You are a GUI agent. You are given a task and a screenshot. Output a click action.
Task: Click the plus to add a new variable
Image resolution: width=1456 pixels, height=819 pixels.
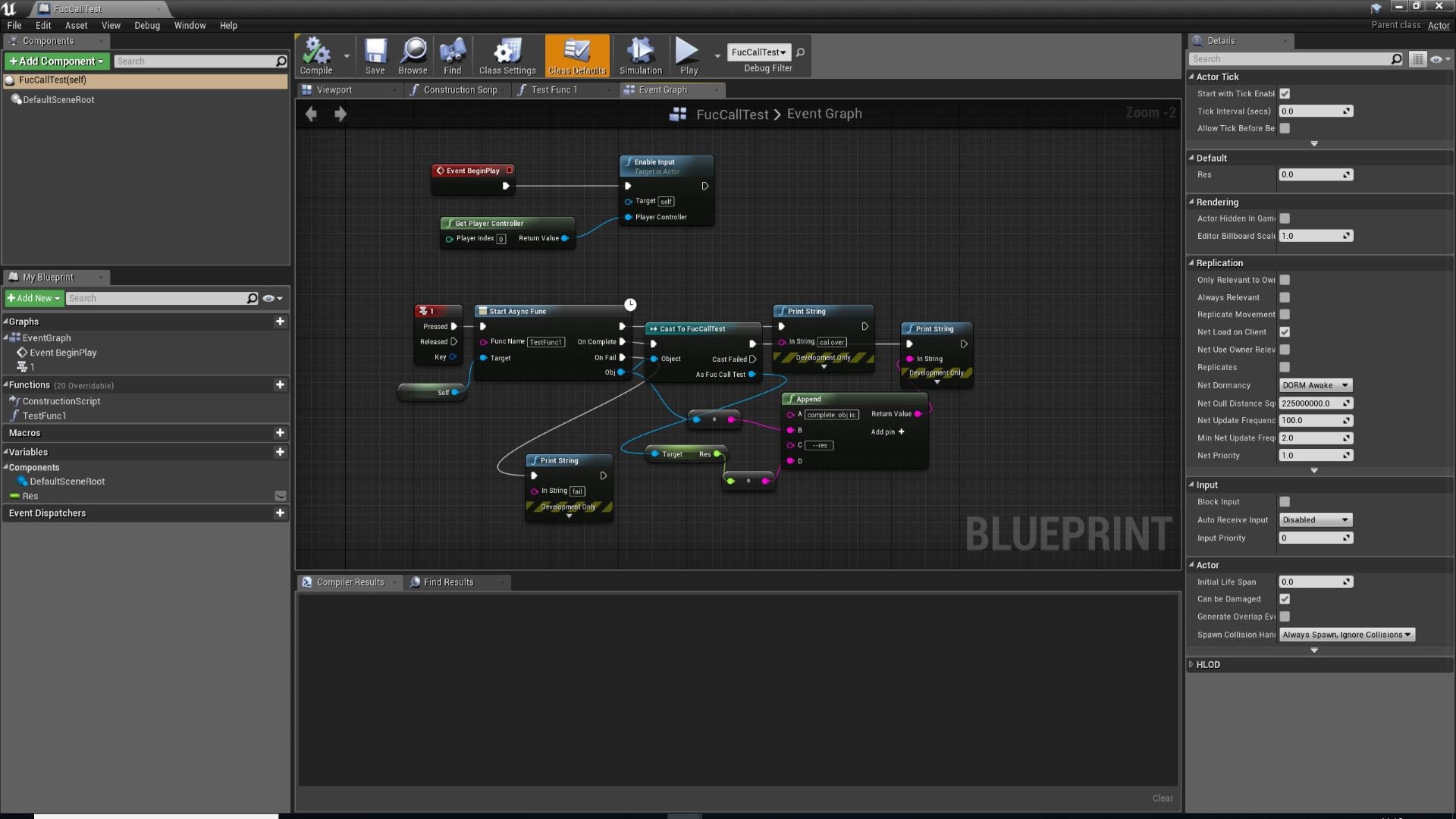coord(280,452)
